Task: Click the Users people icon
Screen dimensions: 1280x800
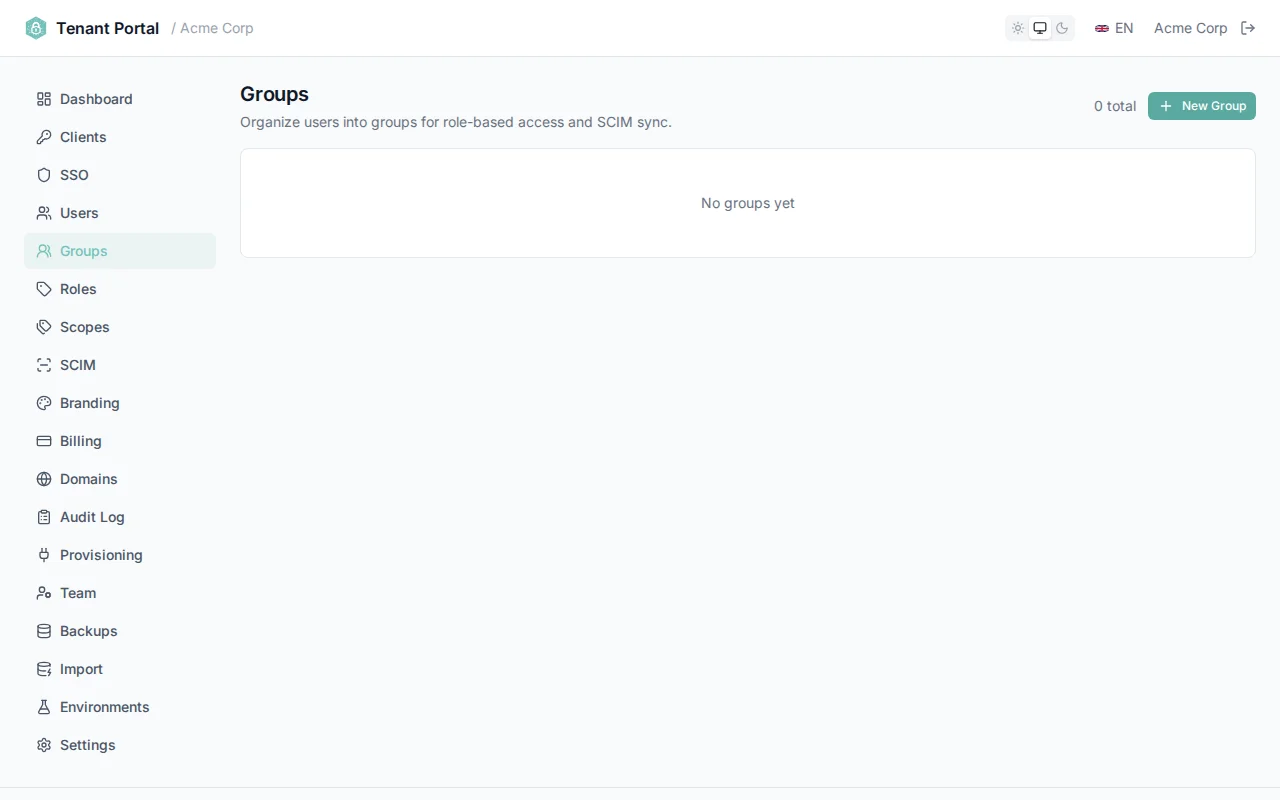Action: pyautogui.click(x=44, y=213)
